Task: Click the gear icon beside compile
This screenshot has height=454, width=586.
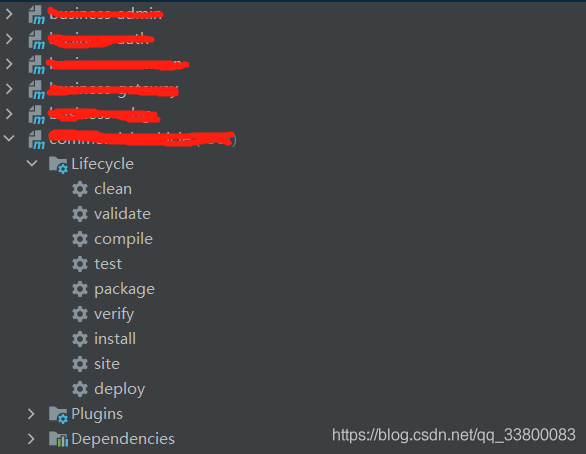Action: point(80,239)
